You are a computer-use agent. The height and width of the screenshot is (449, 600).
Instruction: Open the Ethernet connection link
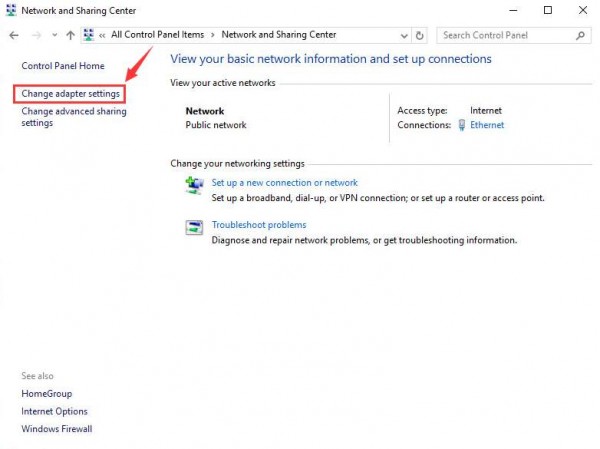pyautogui.click(x=487, y=125)
